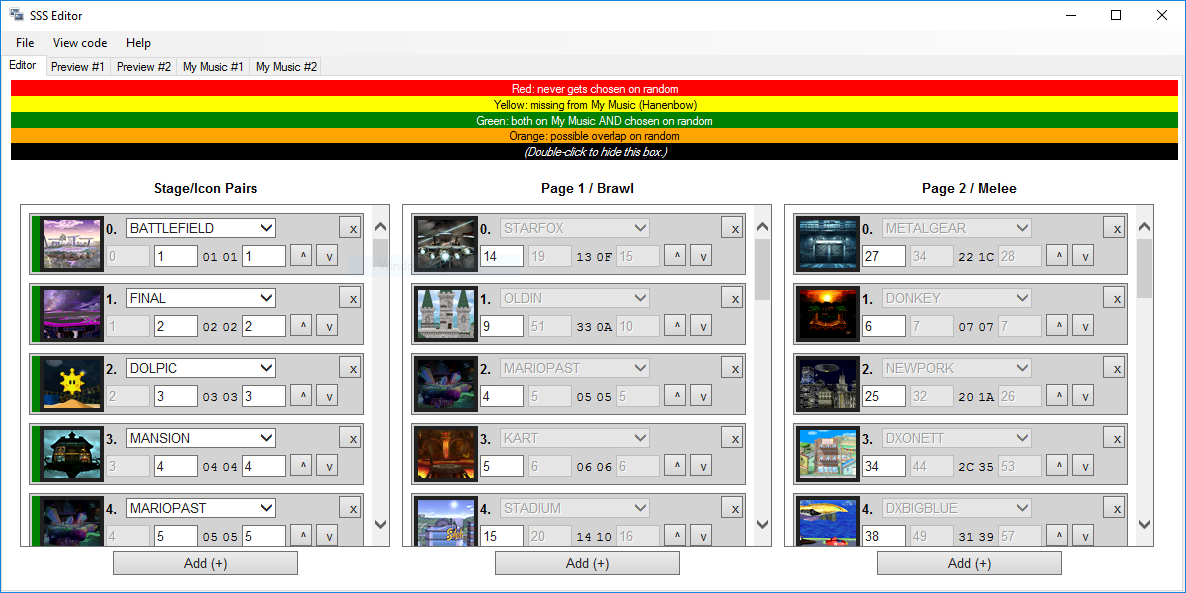Select the Final Destination stage thumbnail
This screenshot has width=1186, height=593.
coord(72,314)
